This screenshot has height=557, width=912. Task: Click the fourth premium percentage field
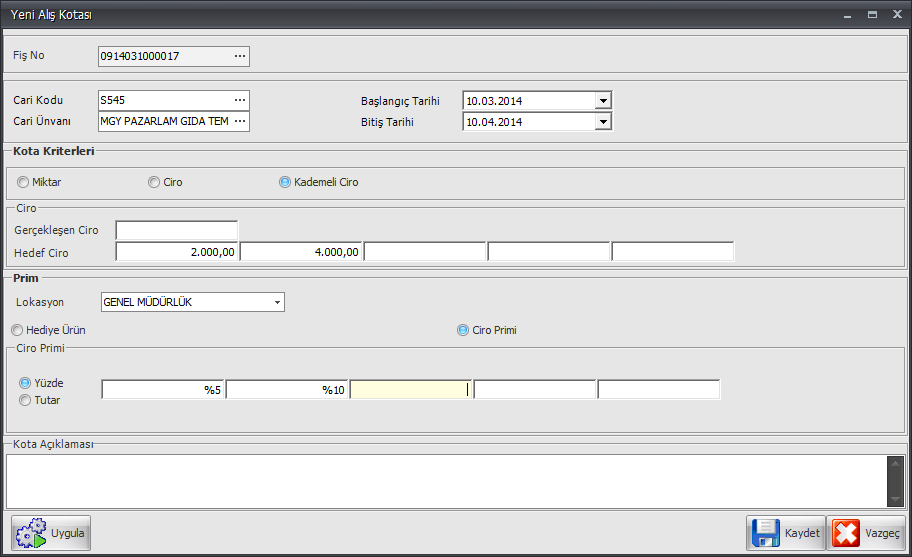coord(535,390)
